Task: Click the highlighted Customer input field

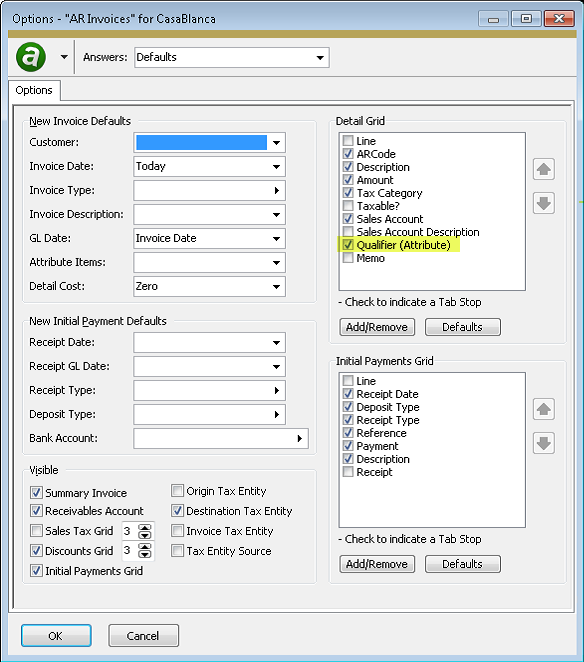Action: [201, 143]
